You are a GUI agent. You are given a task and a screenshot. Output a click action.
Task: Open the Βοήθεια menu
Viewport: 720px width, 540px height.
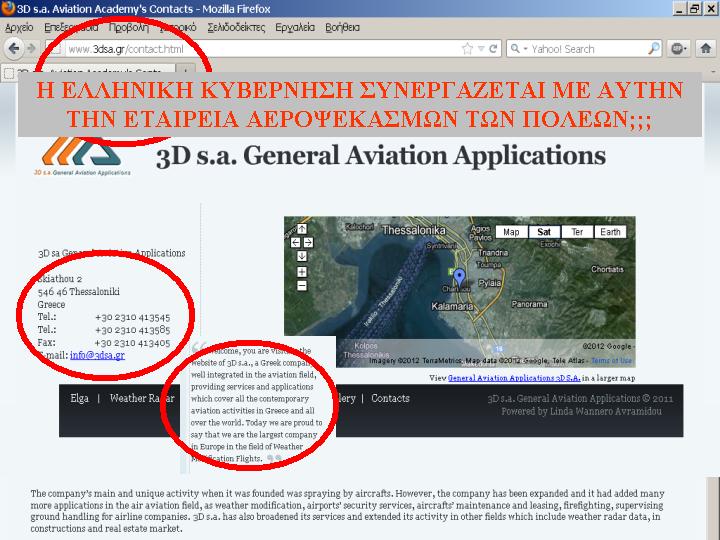[x=342, y=28]
